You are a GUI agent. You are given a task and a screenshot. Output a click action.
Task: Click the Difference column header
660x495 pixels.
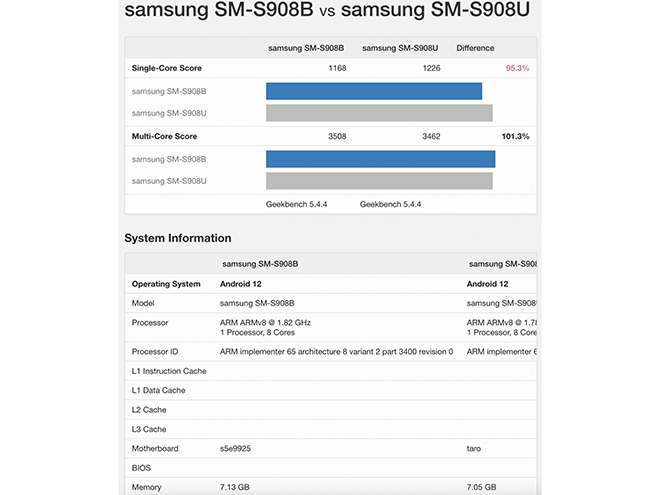pyautogui.click(x=475, y=48)
